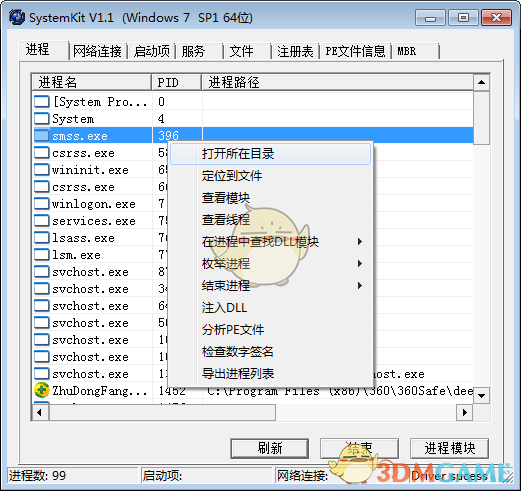Click the System process name

[x=73, y=119]
